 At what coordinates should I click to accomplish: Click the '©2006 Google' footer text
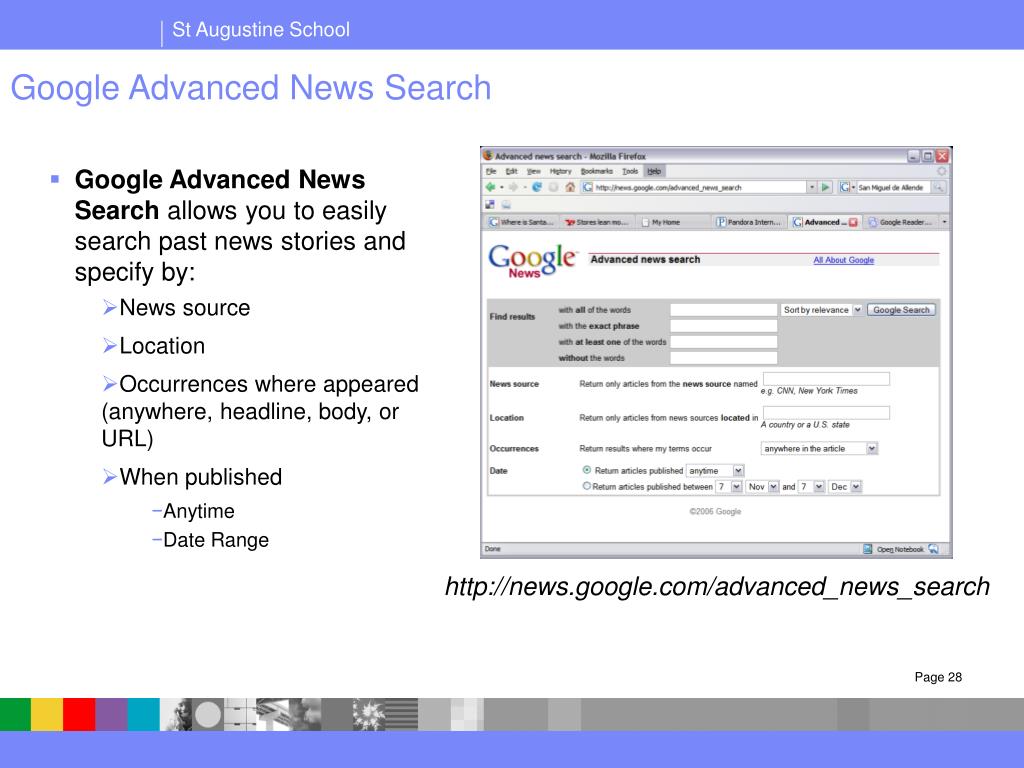coord(715,511)
